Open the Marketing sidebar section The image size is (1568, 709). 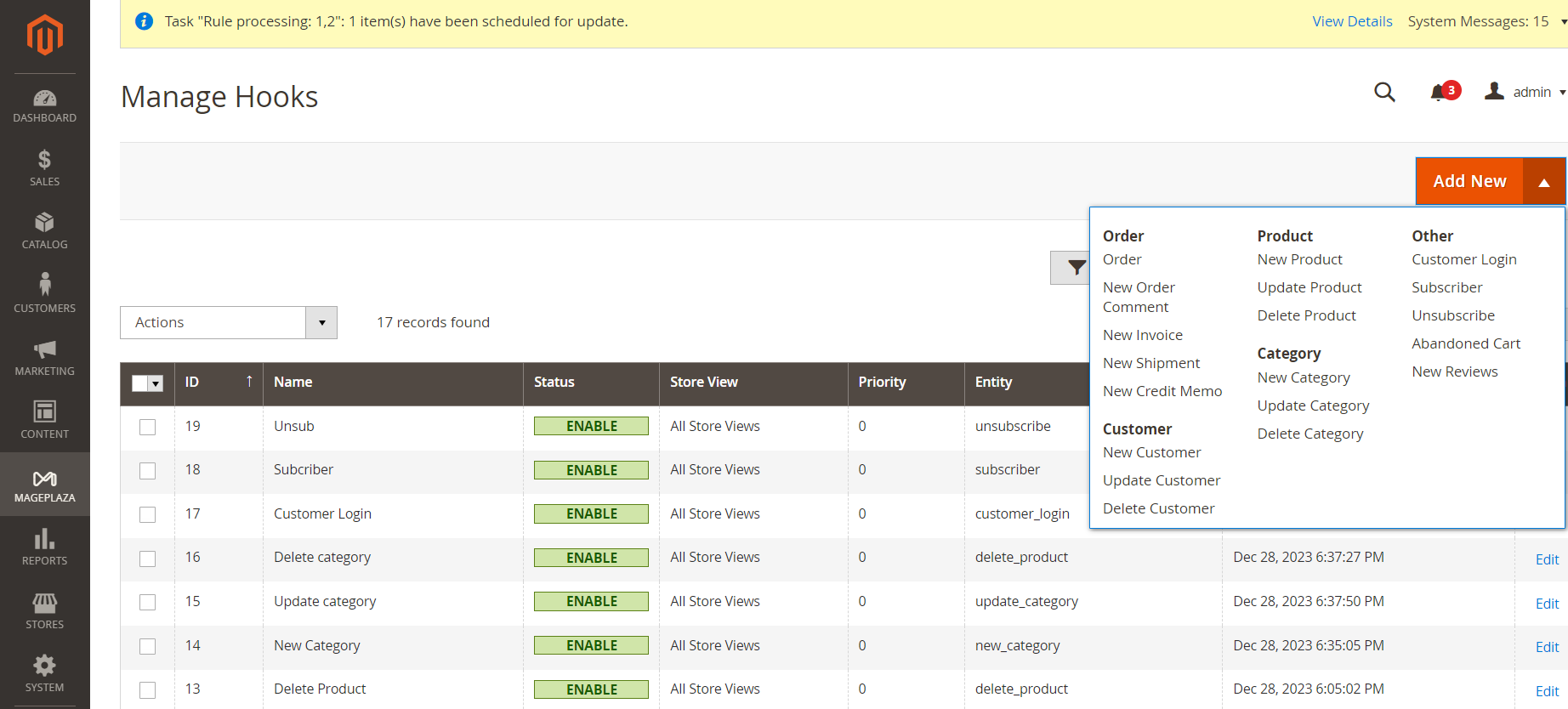(44, 358)
